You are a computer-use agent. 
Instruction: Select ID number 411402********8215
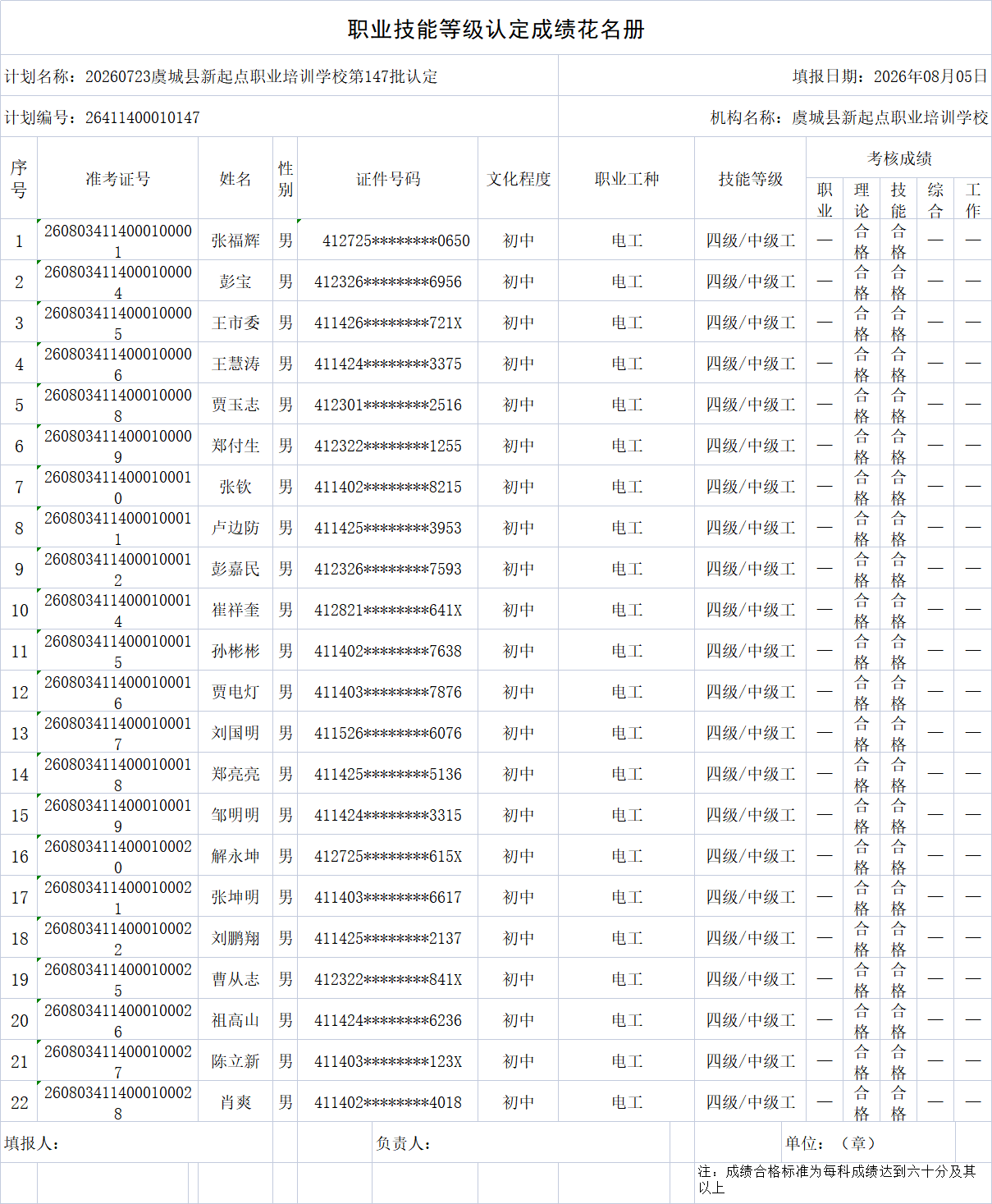pyautogui.click(x=388, y=487)
